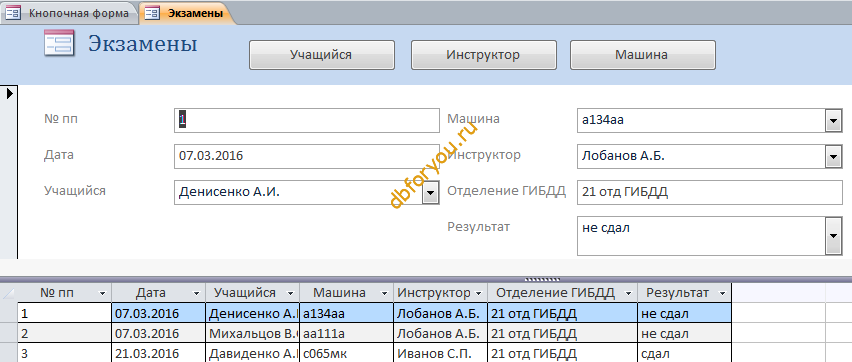The image size is (852, 362).
Task: Click the Отделение ГИБДД text field
Action: coord(710,192)
